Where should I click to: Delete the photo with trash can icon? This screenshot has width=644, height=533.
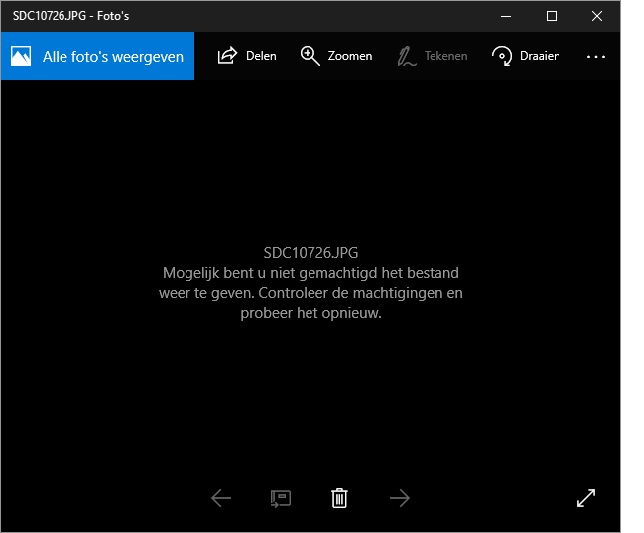tap(340, 498)
